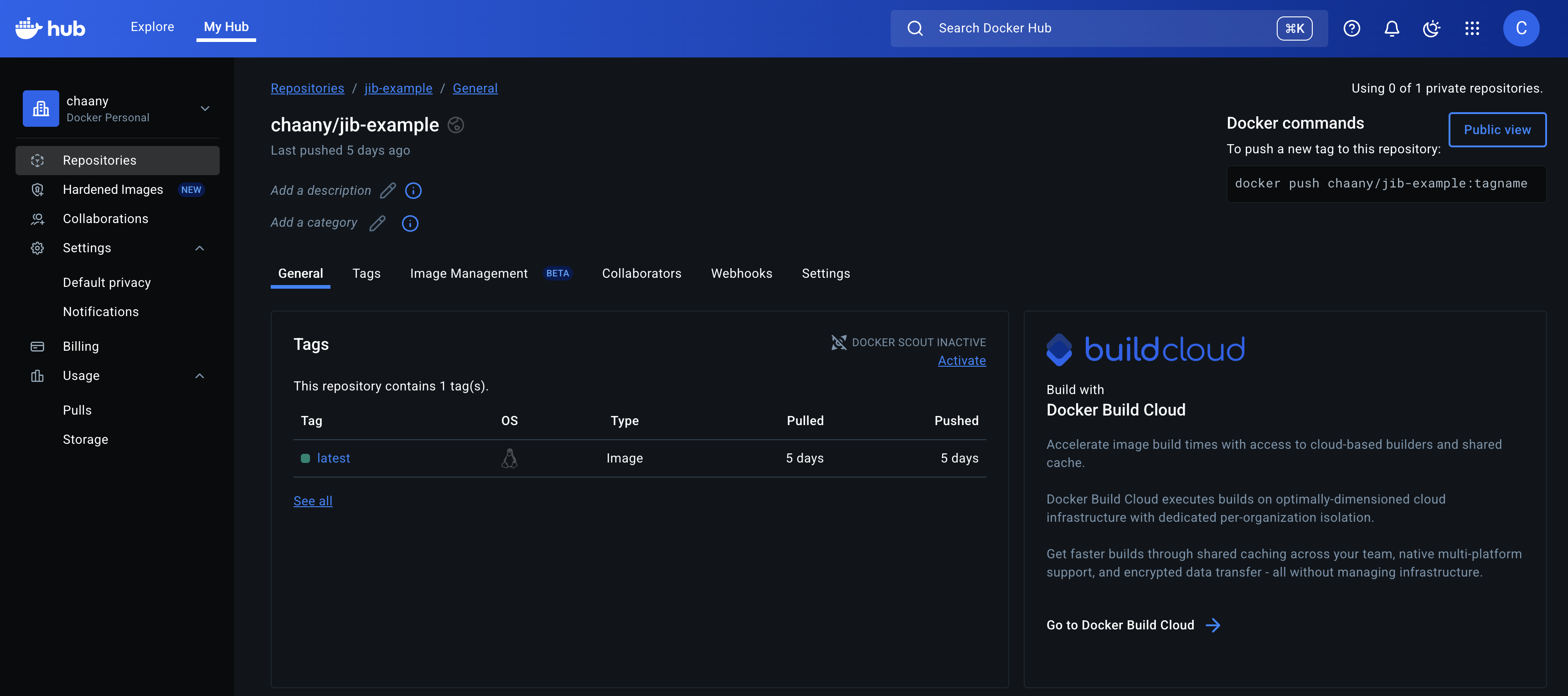
Task: Toggle the dark/light theme icon
Action: tap(1432, 28)
